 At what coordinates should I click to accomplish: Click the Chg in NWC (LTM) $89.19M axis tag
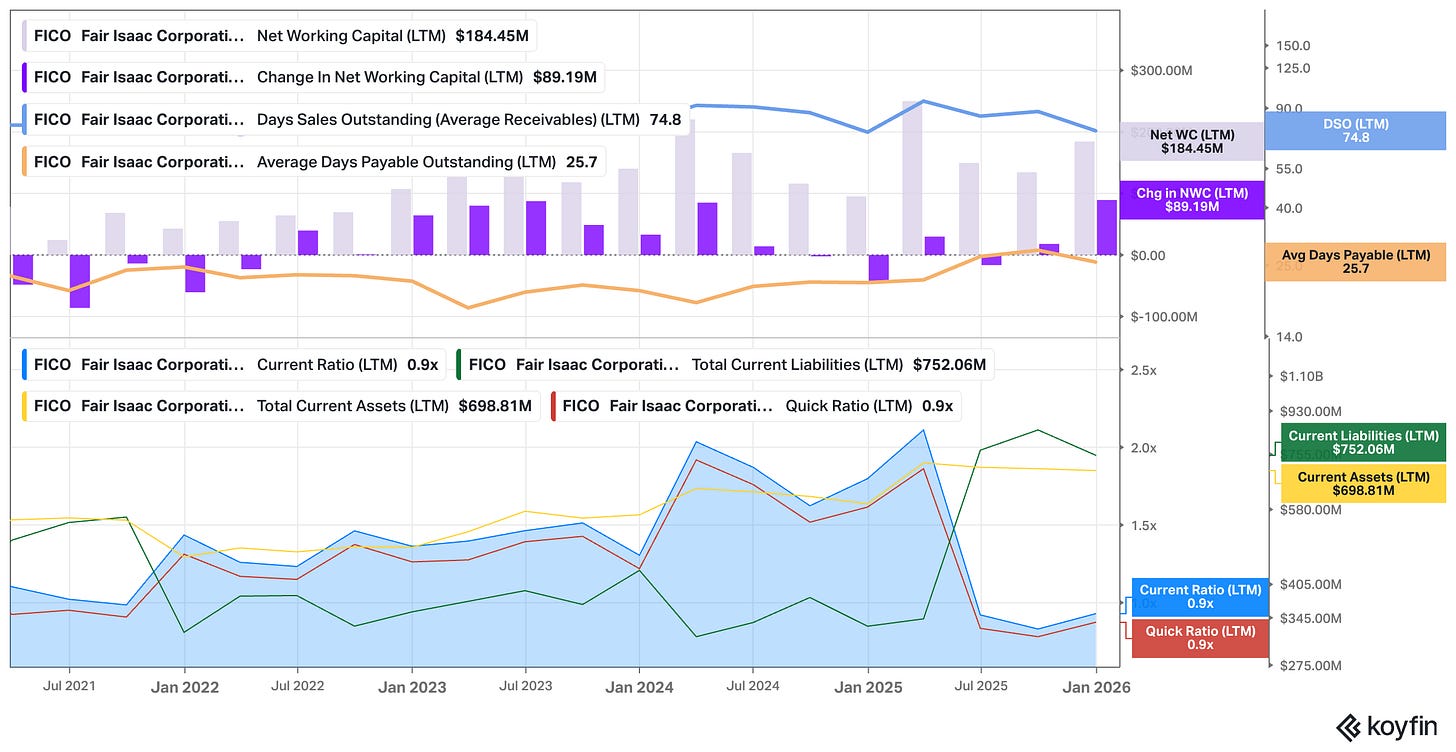point(1192,200)
